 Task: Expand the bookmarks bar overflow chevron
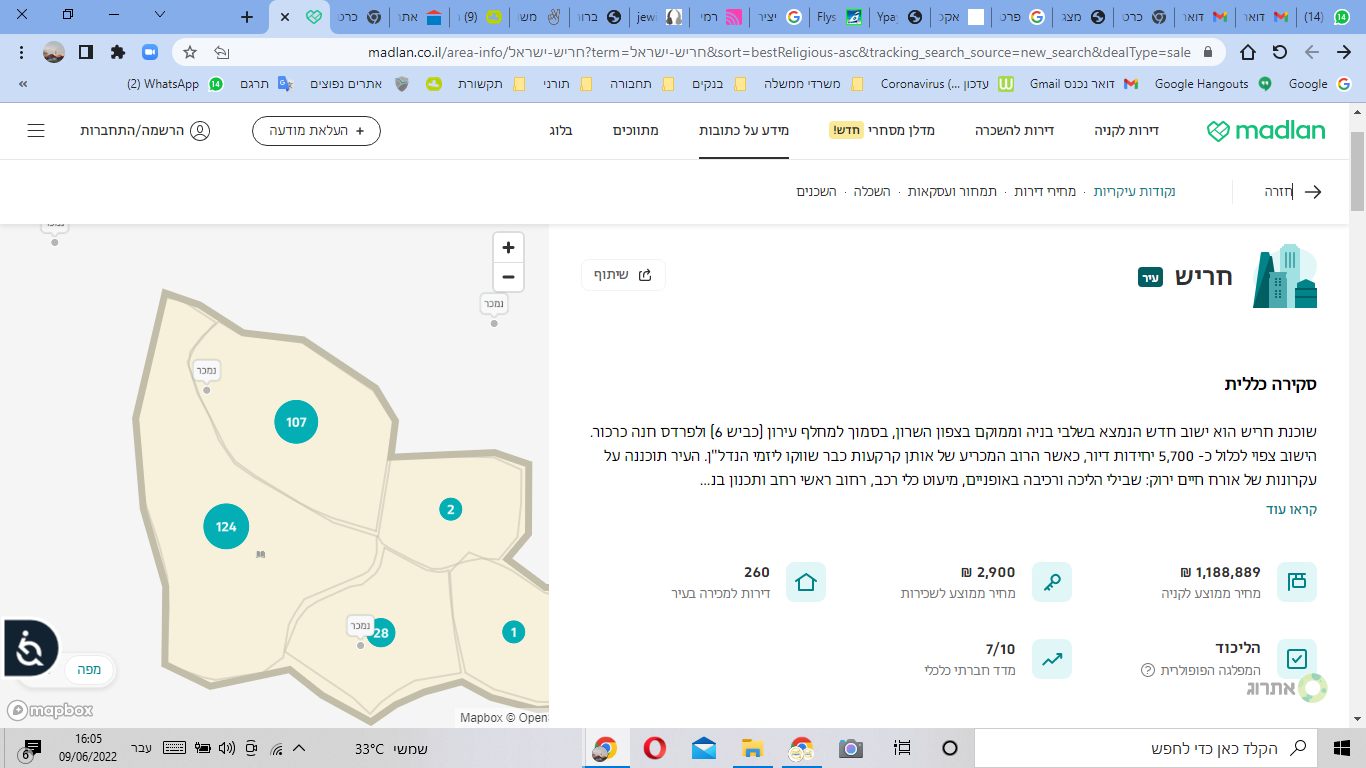click(x=23, y=84)
